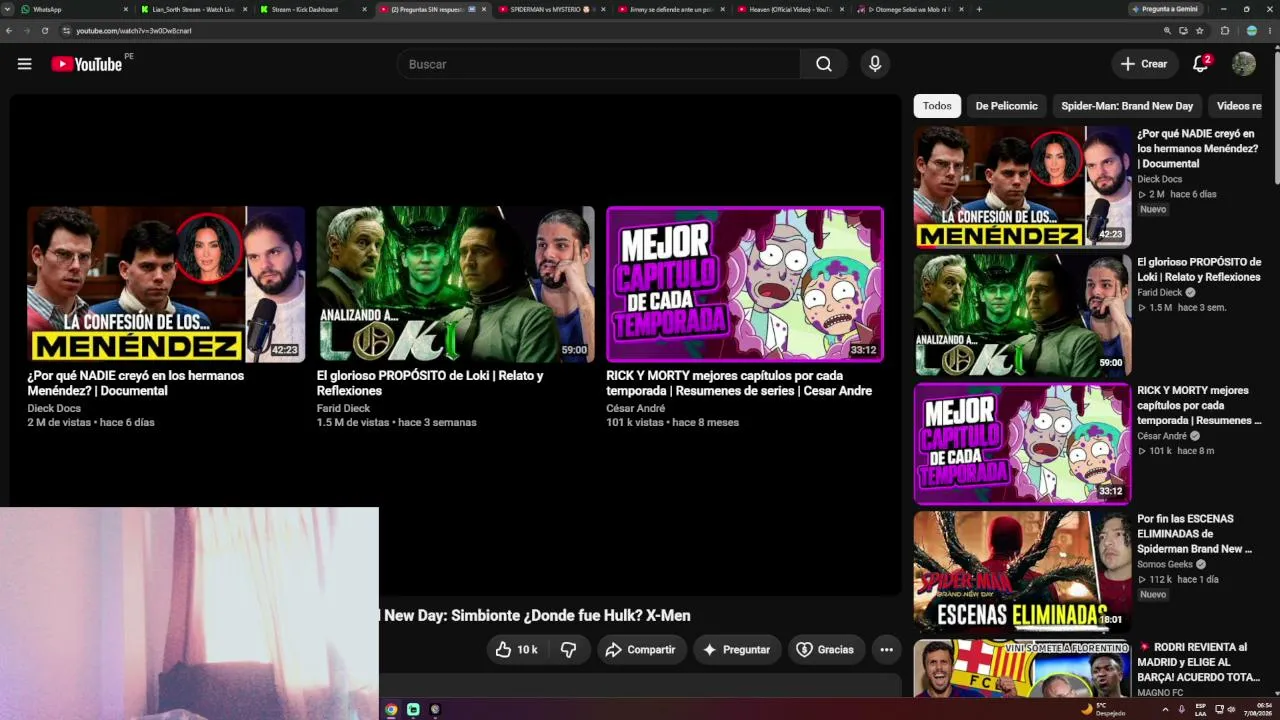
Task: Switch to the Lian_Sorth Stream tab
Action: pos(194,9)
